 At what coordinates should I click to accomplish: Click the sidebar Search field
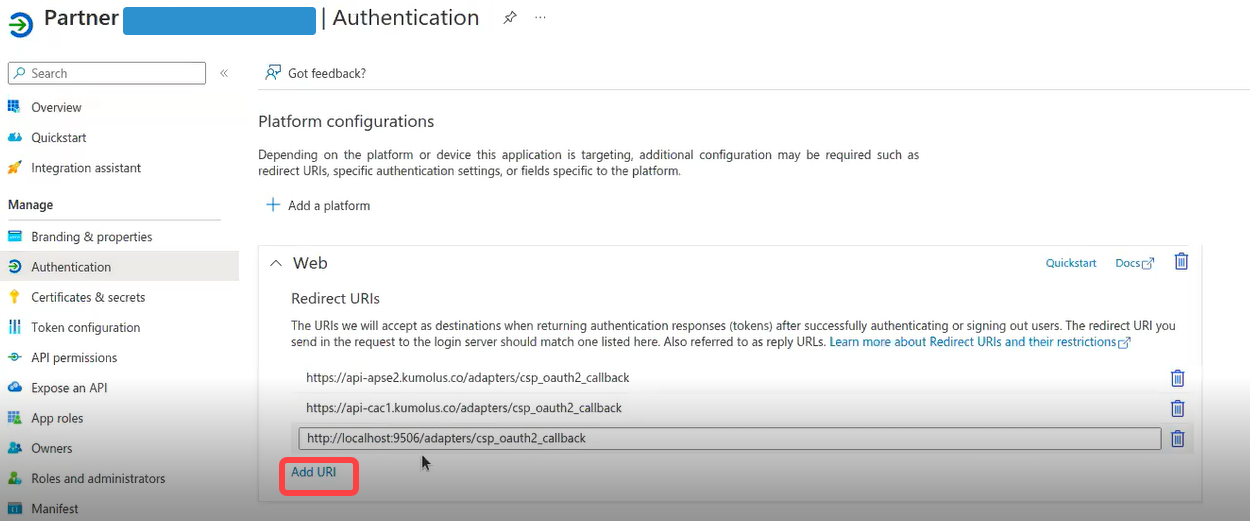pyautogui.click(x=107, y=73)
